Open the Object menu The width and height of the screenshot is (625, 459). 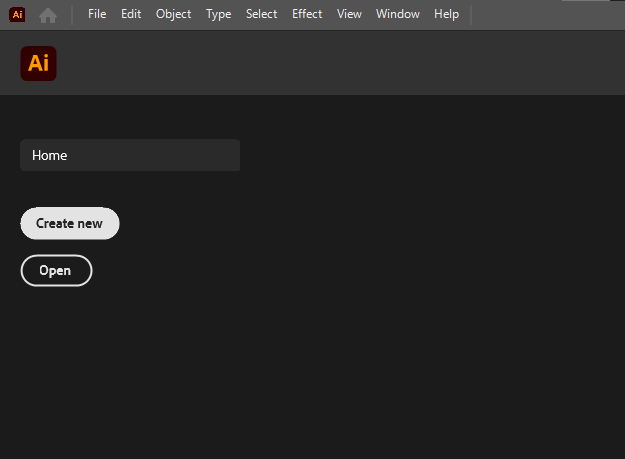[173, 14]
